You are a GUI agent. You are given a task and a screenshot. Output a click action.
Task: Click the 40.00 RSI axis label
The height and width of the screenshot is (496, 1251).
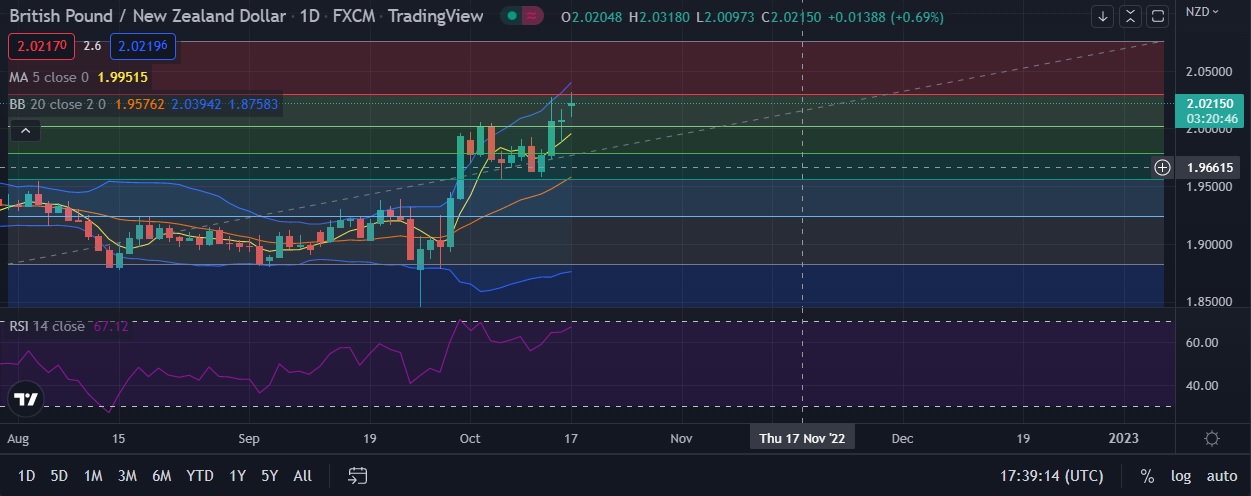(x=1201, y=385)
